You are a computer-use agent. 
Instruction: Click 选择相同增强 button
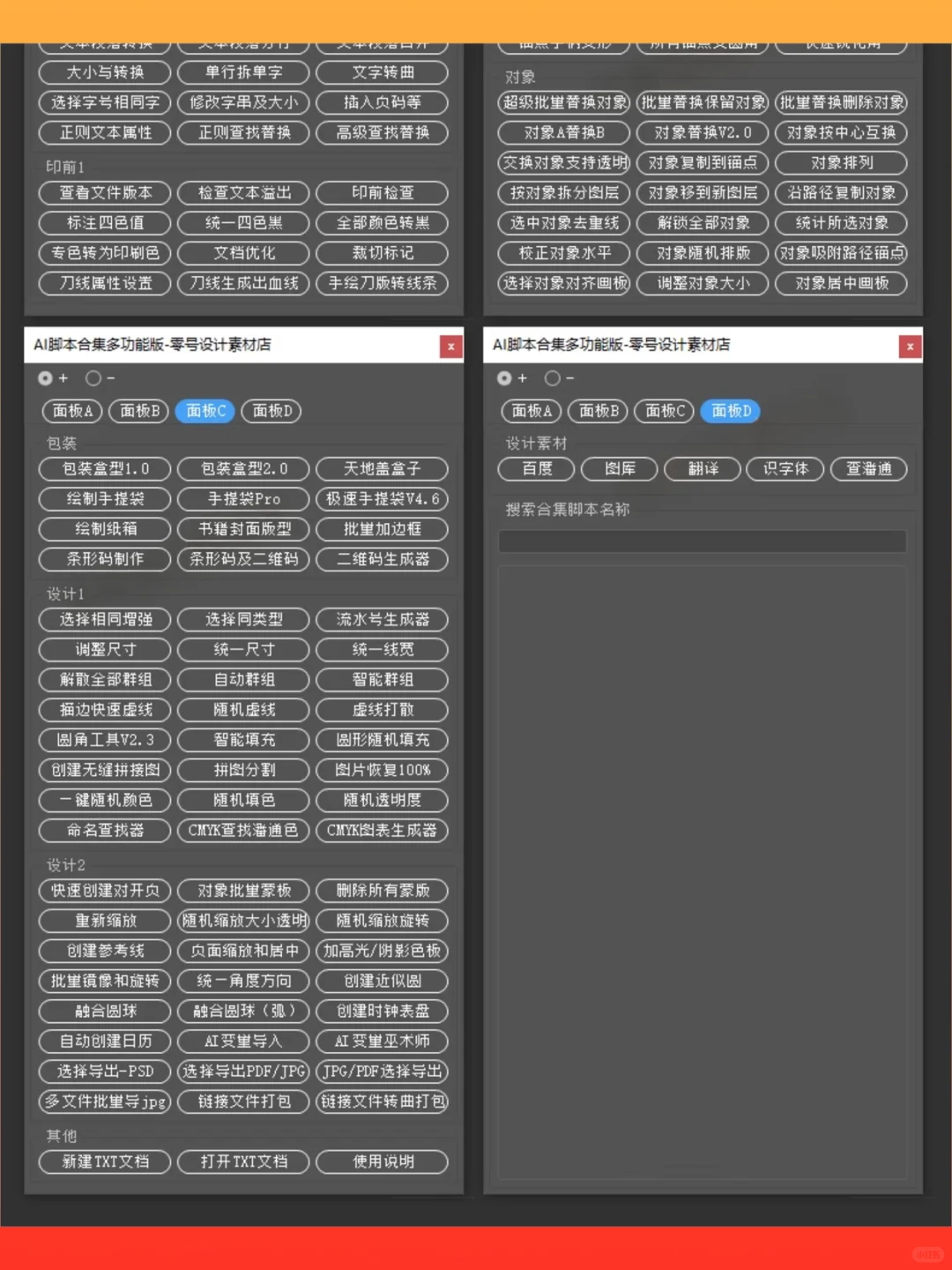click(105, 620)
